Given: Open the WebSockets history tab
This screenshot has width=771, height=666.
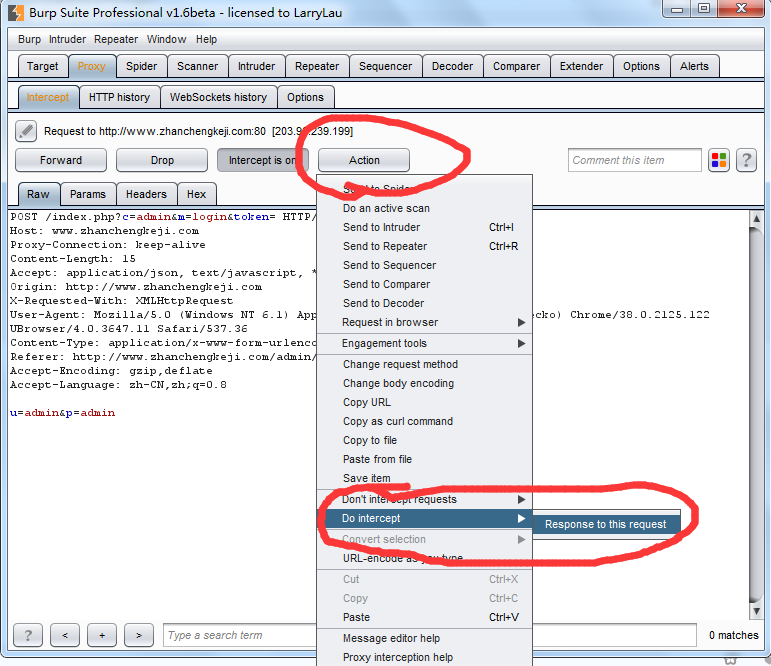Looking at the screenshot, I should click(x=218, y=97).
